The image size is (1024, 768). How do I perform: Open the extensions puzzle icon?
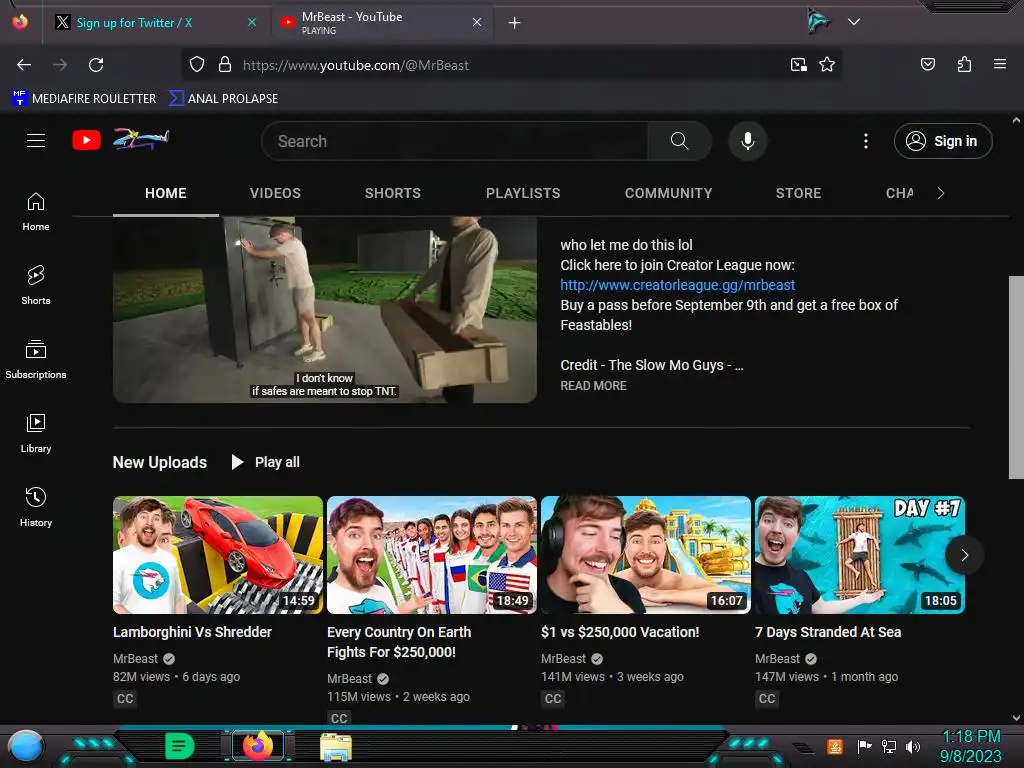[x=964, y=65]
